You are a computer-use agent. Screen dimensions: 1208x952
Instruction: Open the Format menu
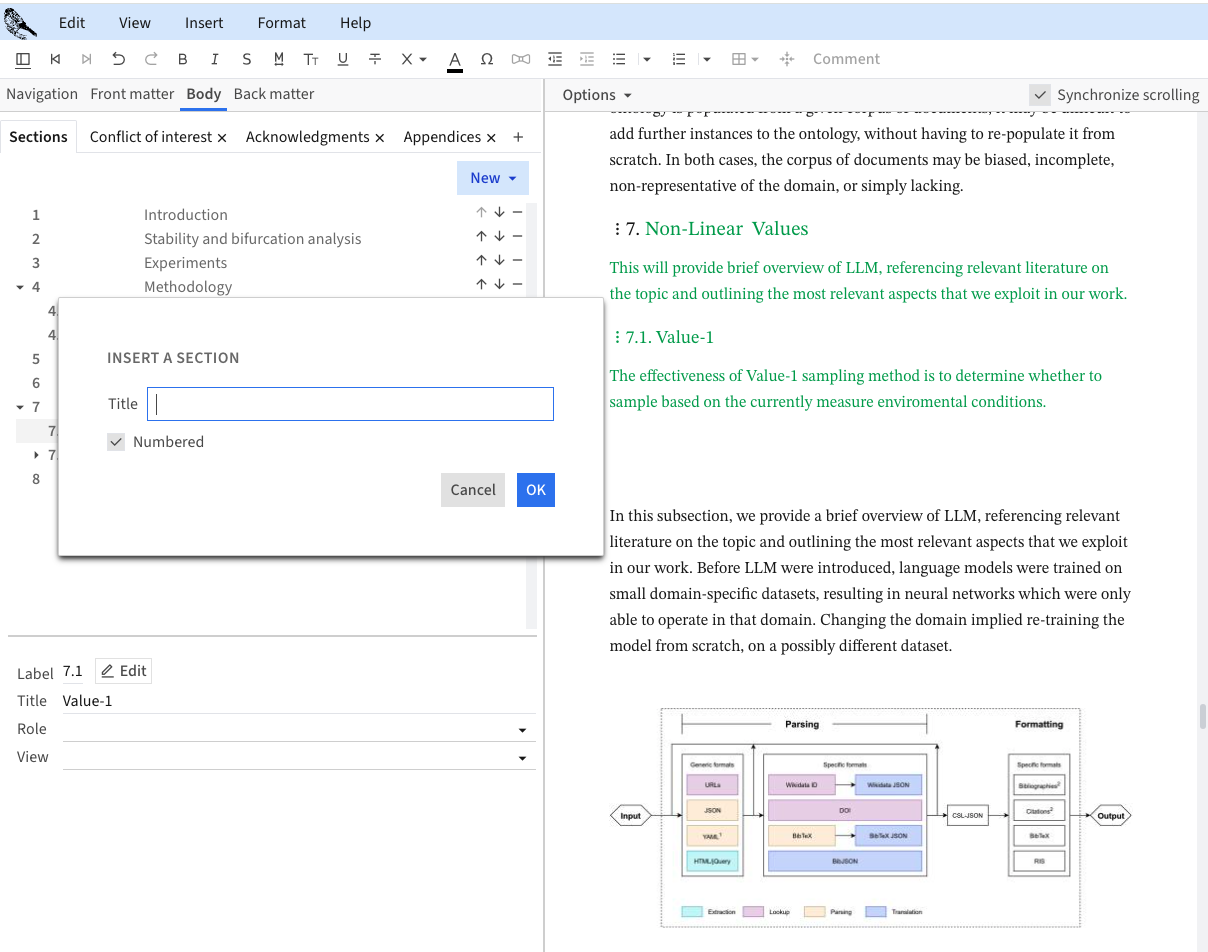281,22
